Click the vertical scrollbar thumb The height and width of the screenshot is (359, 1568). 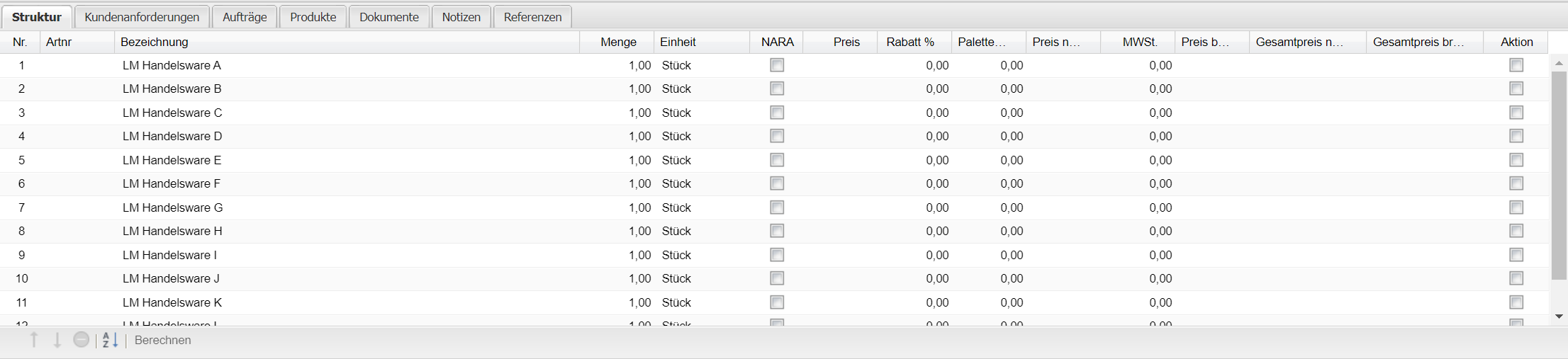coord(1559,173)
